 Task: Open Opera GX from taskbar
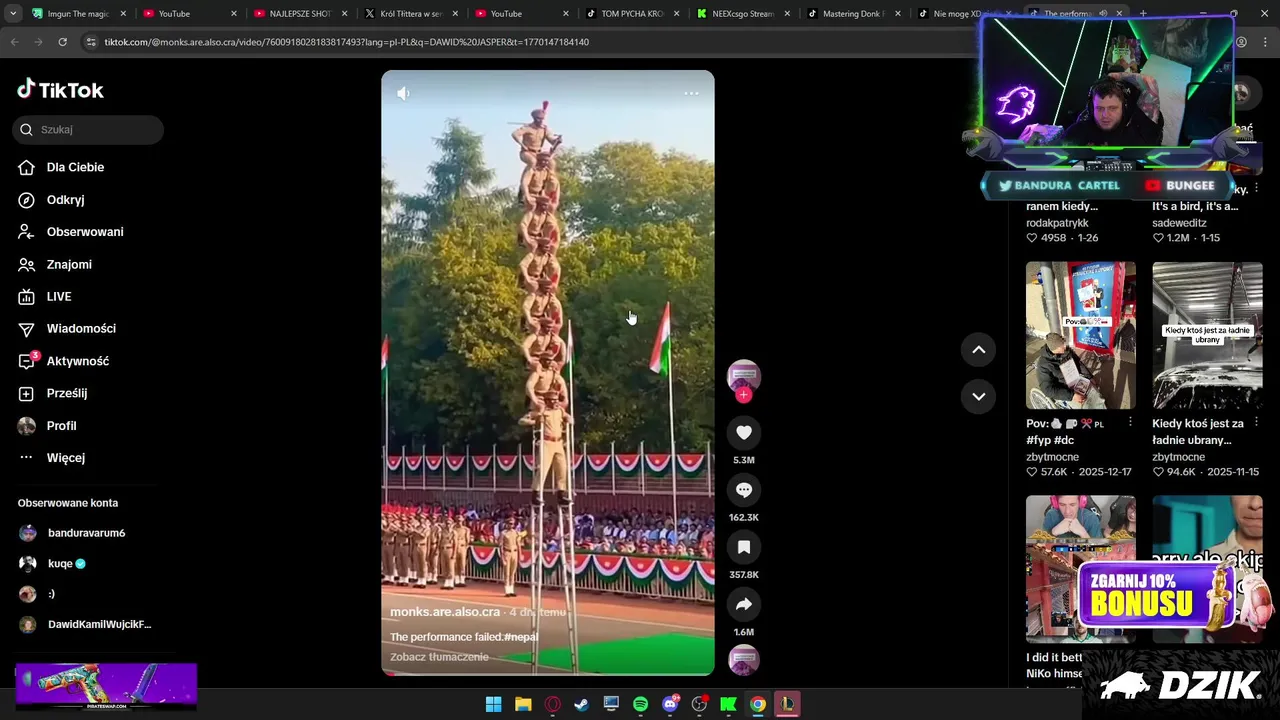click(x=552, y=704)
